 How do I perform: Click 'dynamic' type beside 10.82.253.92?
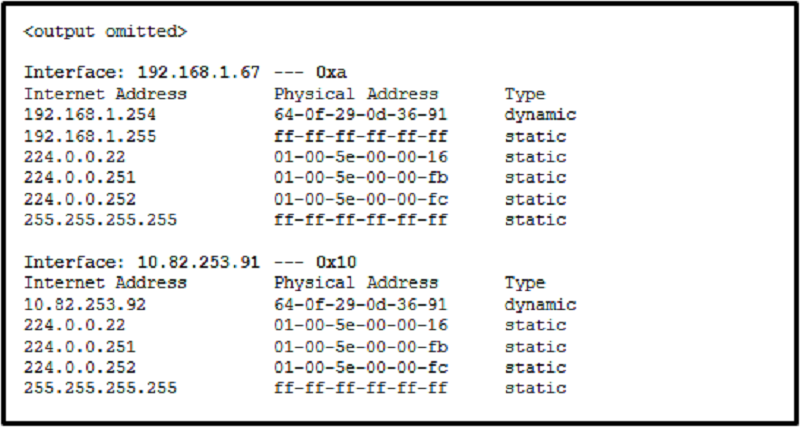coord(540,305)
